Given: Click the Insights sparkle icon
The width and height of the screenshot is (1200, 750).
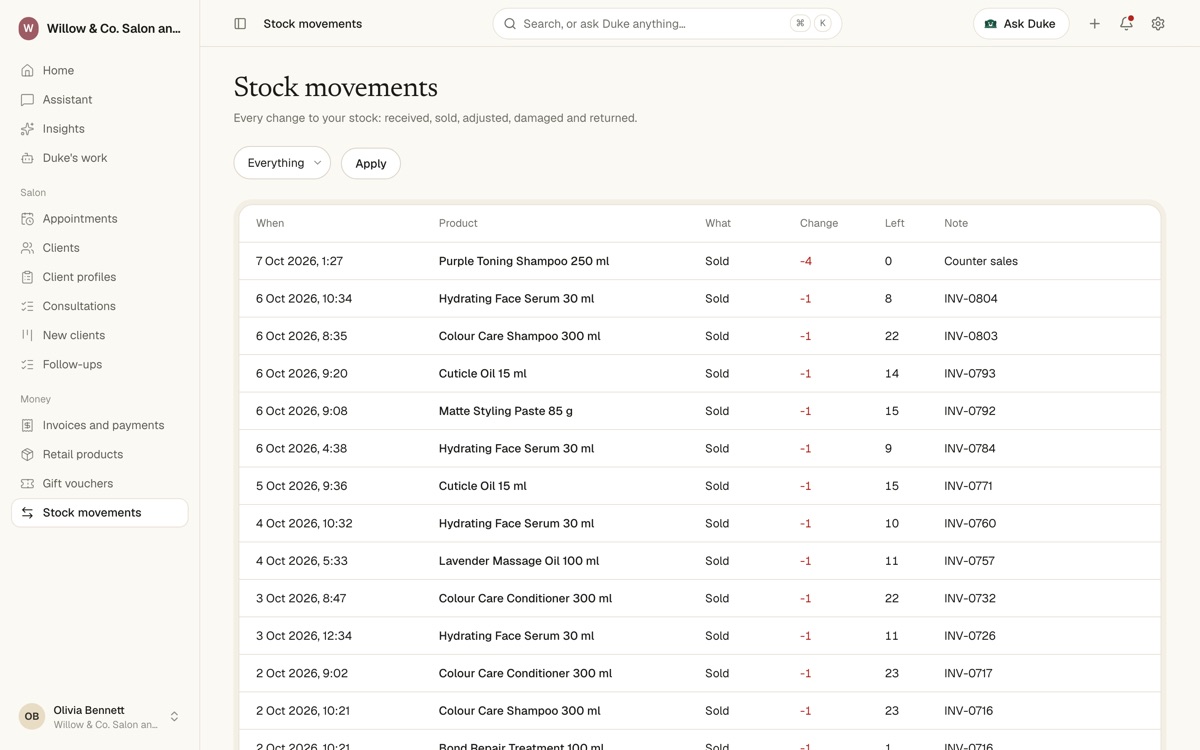Looking at the screenshot, I should tap(27, 129).
